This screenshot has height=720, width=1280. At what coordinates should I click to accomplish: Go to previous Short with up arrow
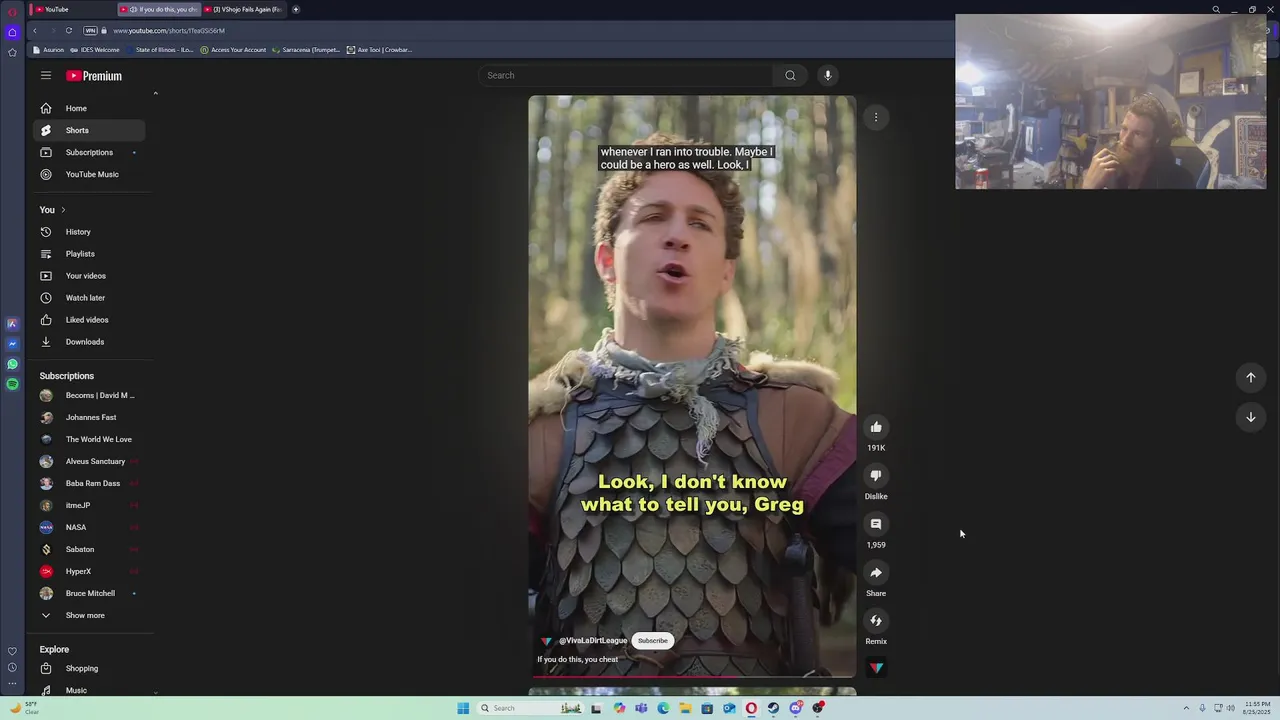point(1250,377)
